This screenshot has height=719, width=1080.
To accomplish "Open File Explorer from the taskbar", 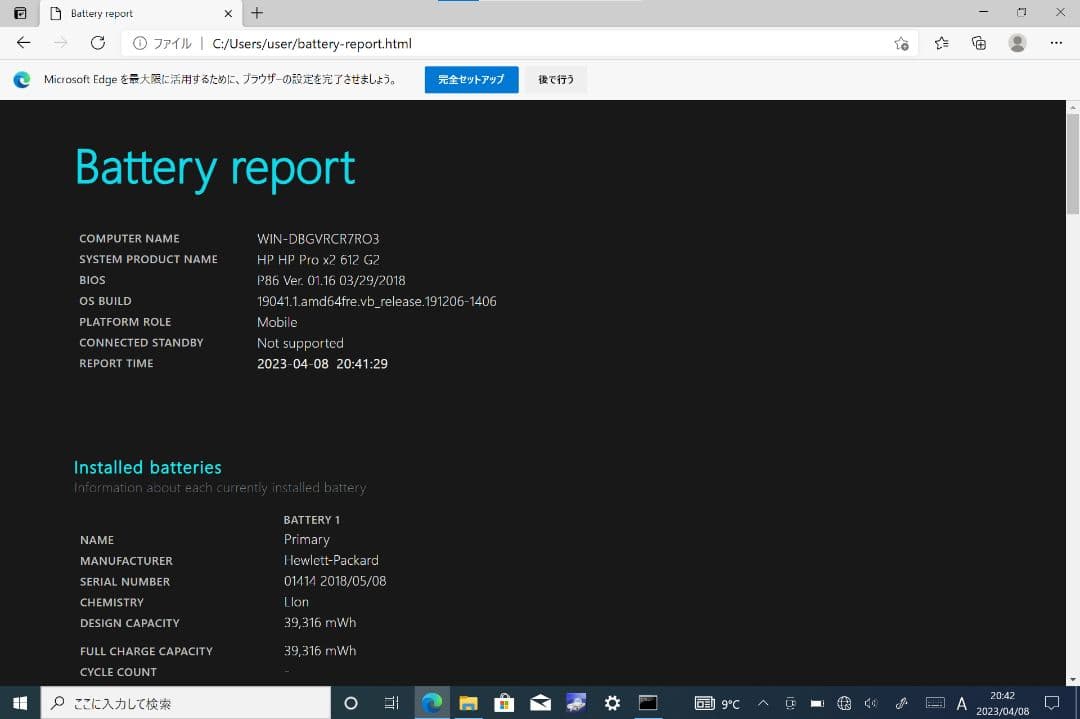I will (468, 703).
